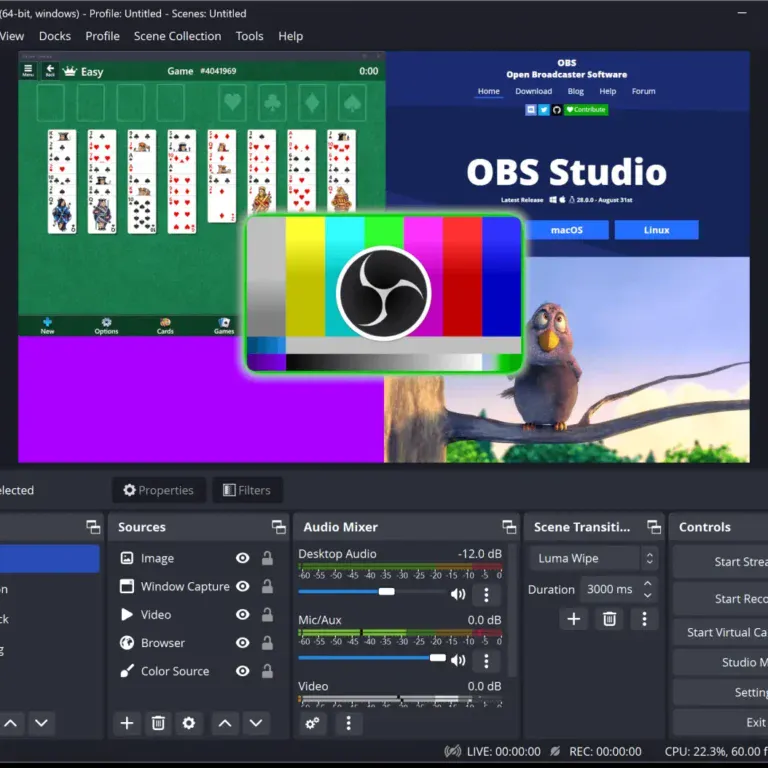The height and width of the screenshot is (768, 768).
Task: Increase transition Duration with stepper arrow
Action: click(648, 584)
